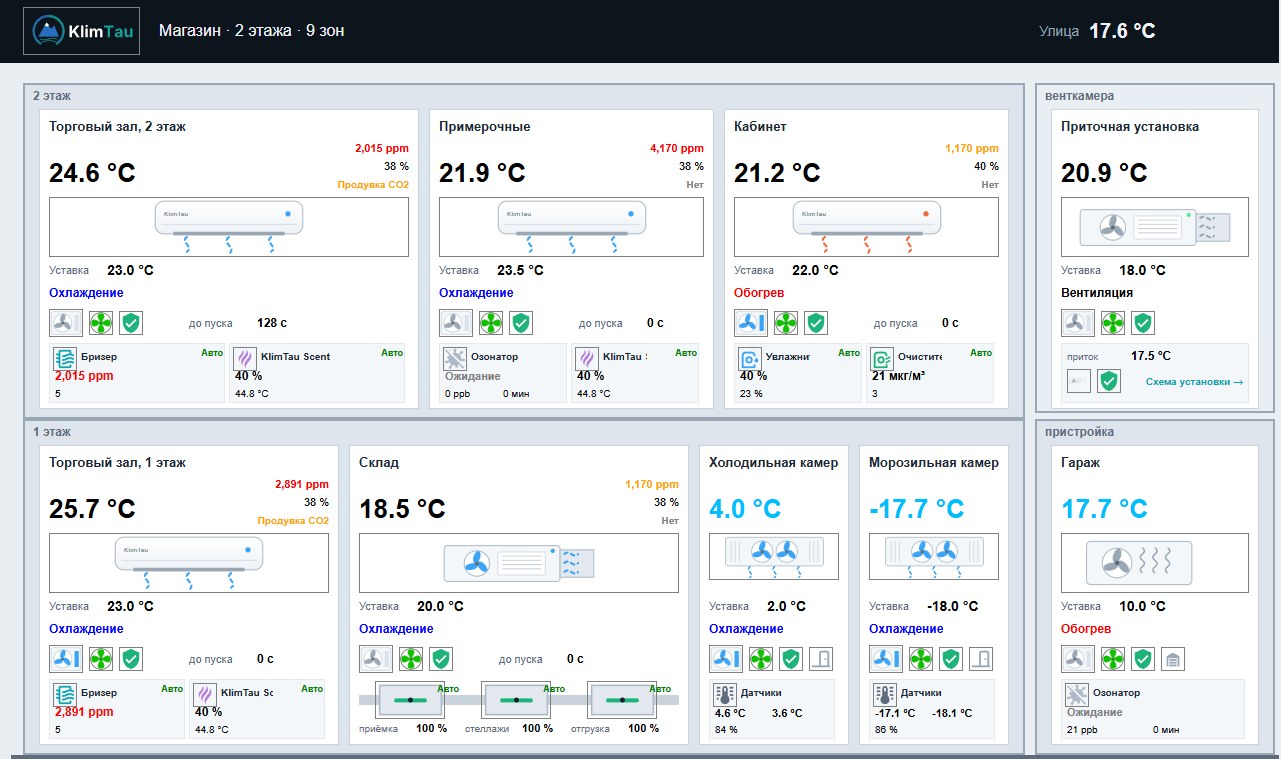The height and width of the screenshot is (759, 1281).
Task: Open the Охлаждение mode in Склад
Action: point(396,629)
